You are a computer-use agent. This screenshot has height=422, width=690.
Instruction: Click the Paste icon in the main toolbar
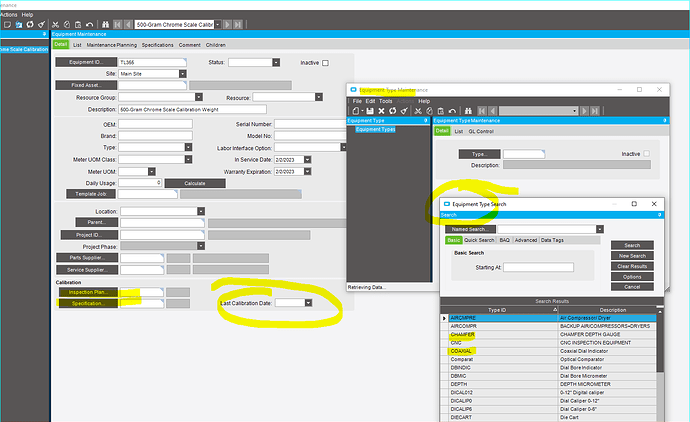coord(78,25)
